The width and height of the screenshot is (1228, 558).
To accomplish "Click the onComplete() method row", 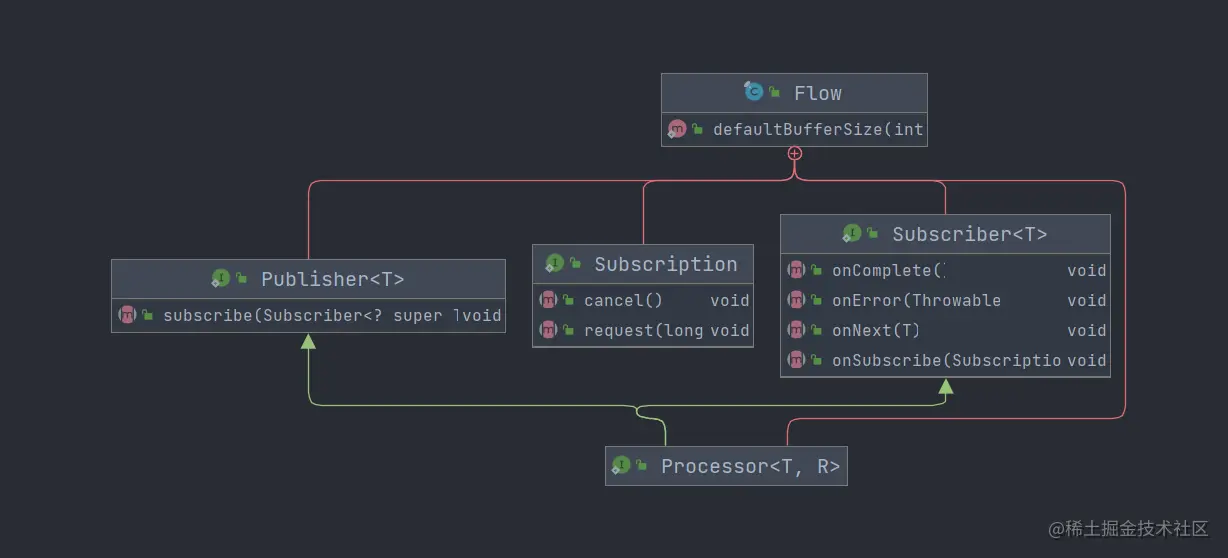I will 945,270.
